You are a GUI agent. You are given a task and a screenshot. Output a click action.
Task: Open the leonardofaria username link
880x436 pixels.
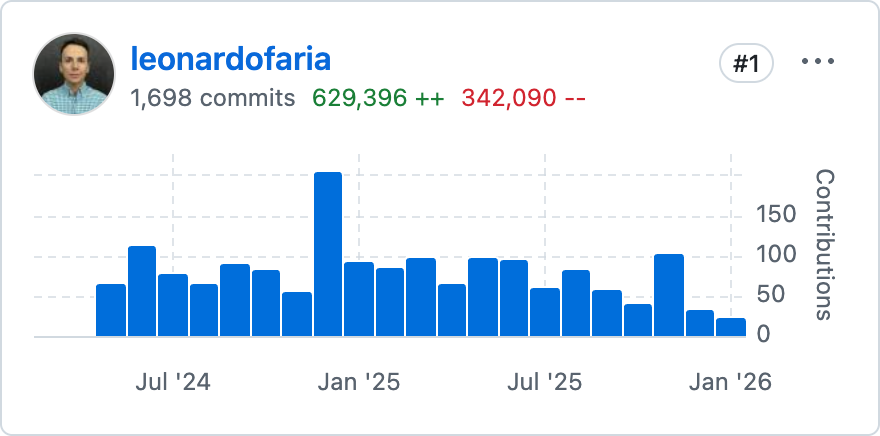coord(230,59)
